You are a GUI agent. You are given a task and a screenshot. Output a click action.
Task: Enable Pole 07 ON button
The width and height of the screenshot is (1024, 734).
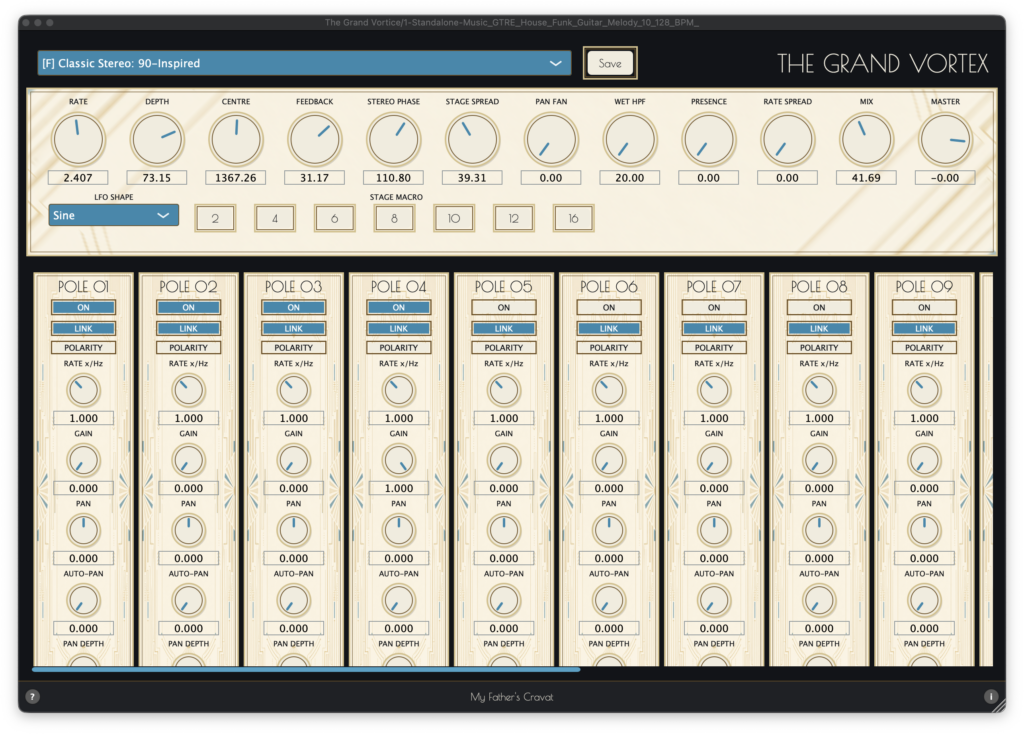[714, 307]
